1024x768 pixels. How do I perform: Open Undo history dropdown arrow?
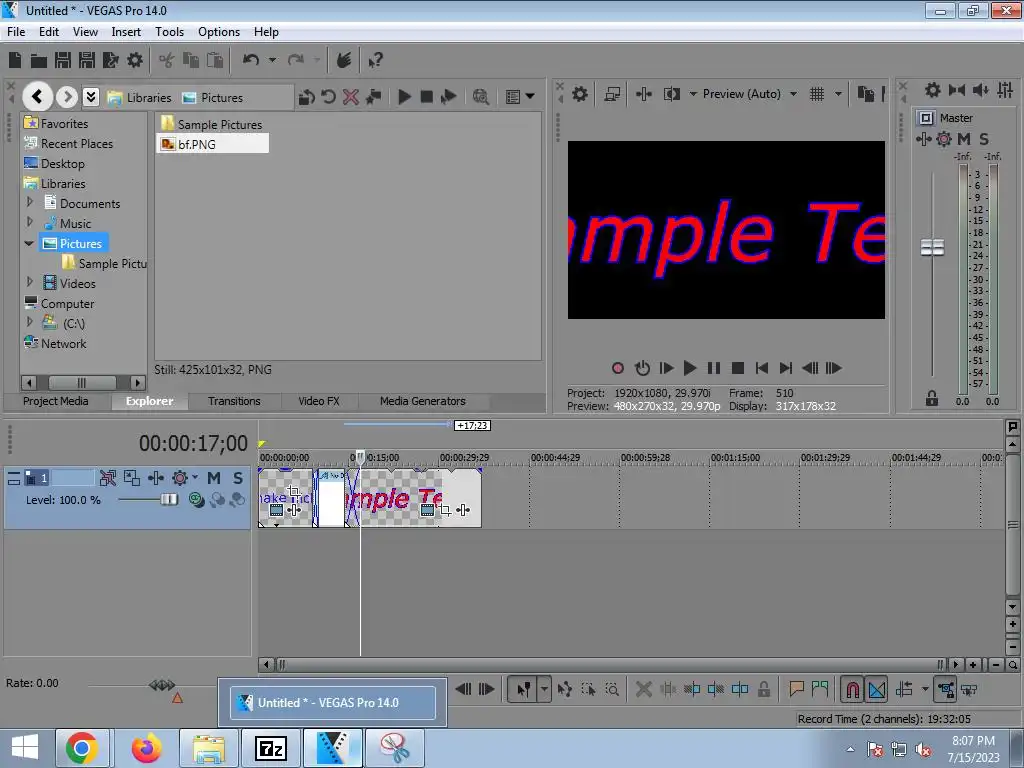[272, 60]
